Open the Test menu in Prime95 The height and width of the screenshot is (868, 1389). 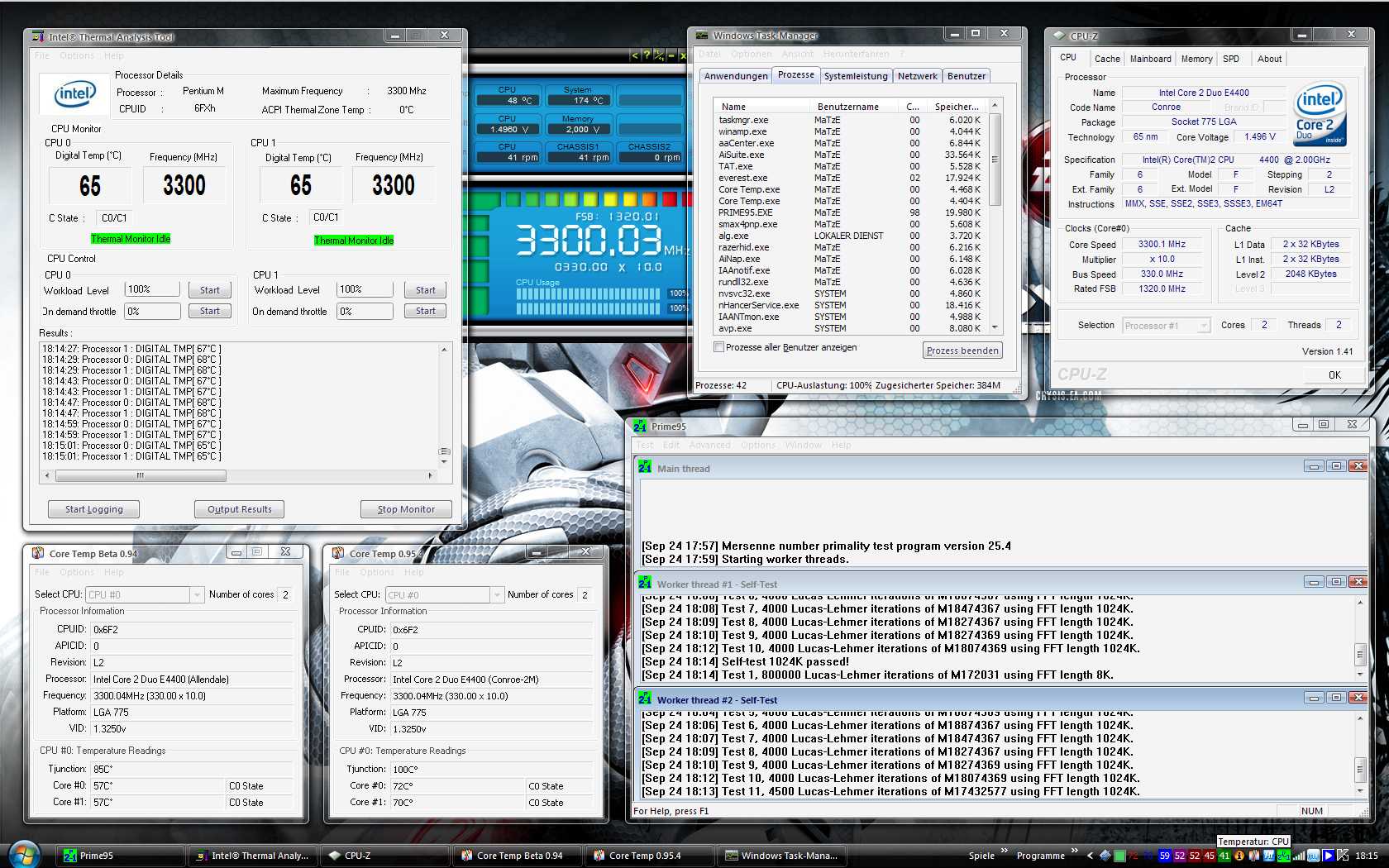tap(644, 445)
